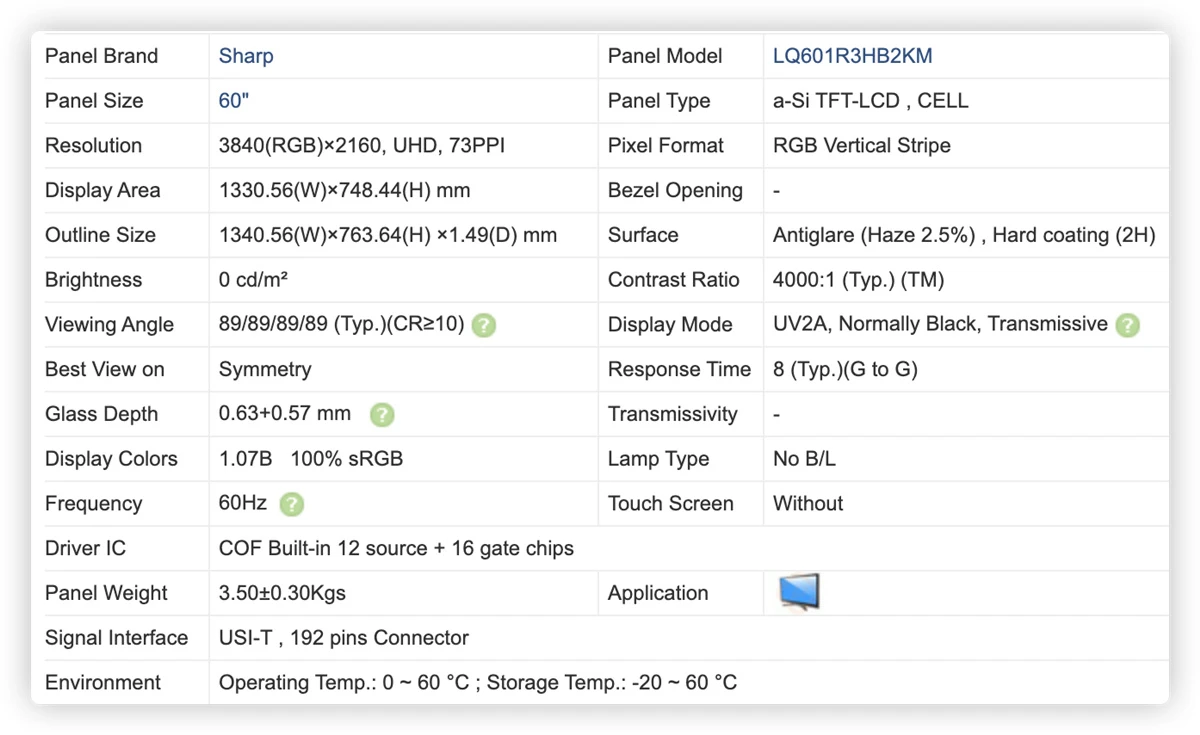This screenshot has width=1200, height=735.
Task: Click the Panel Weight value 3.50±0.30Kgs
Action: 282,593
